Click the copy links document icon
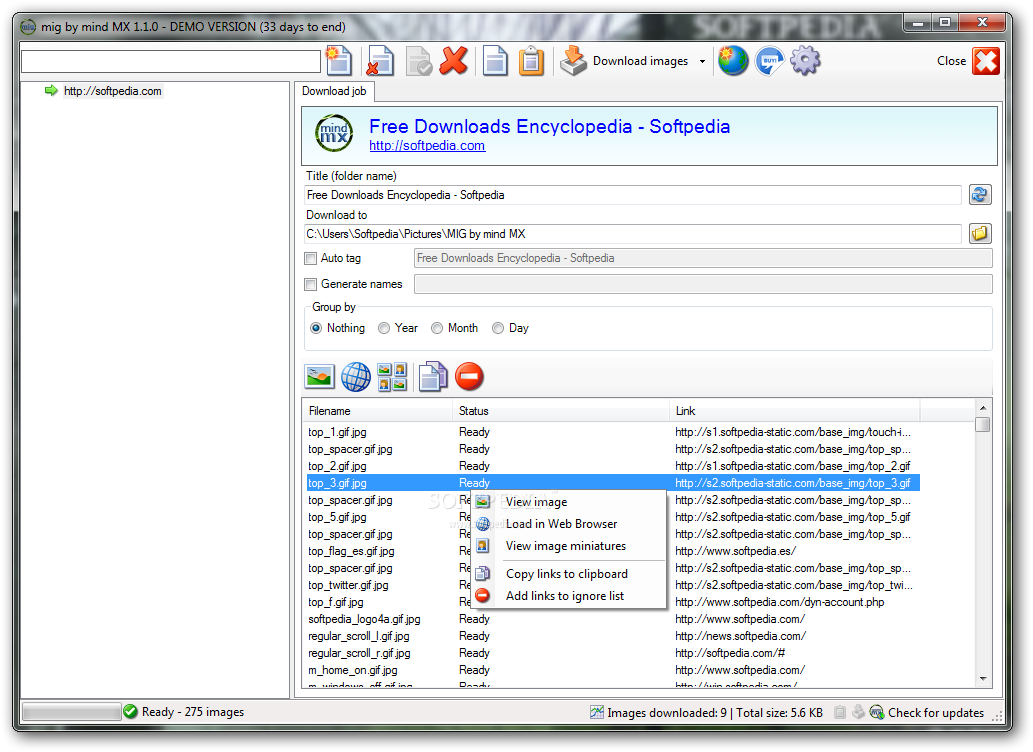The width and height of the screenshot is (1033, 752). pos(433,377)
